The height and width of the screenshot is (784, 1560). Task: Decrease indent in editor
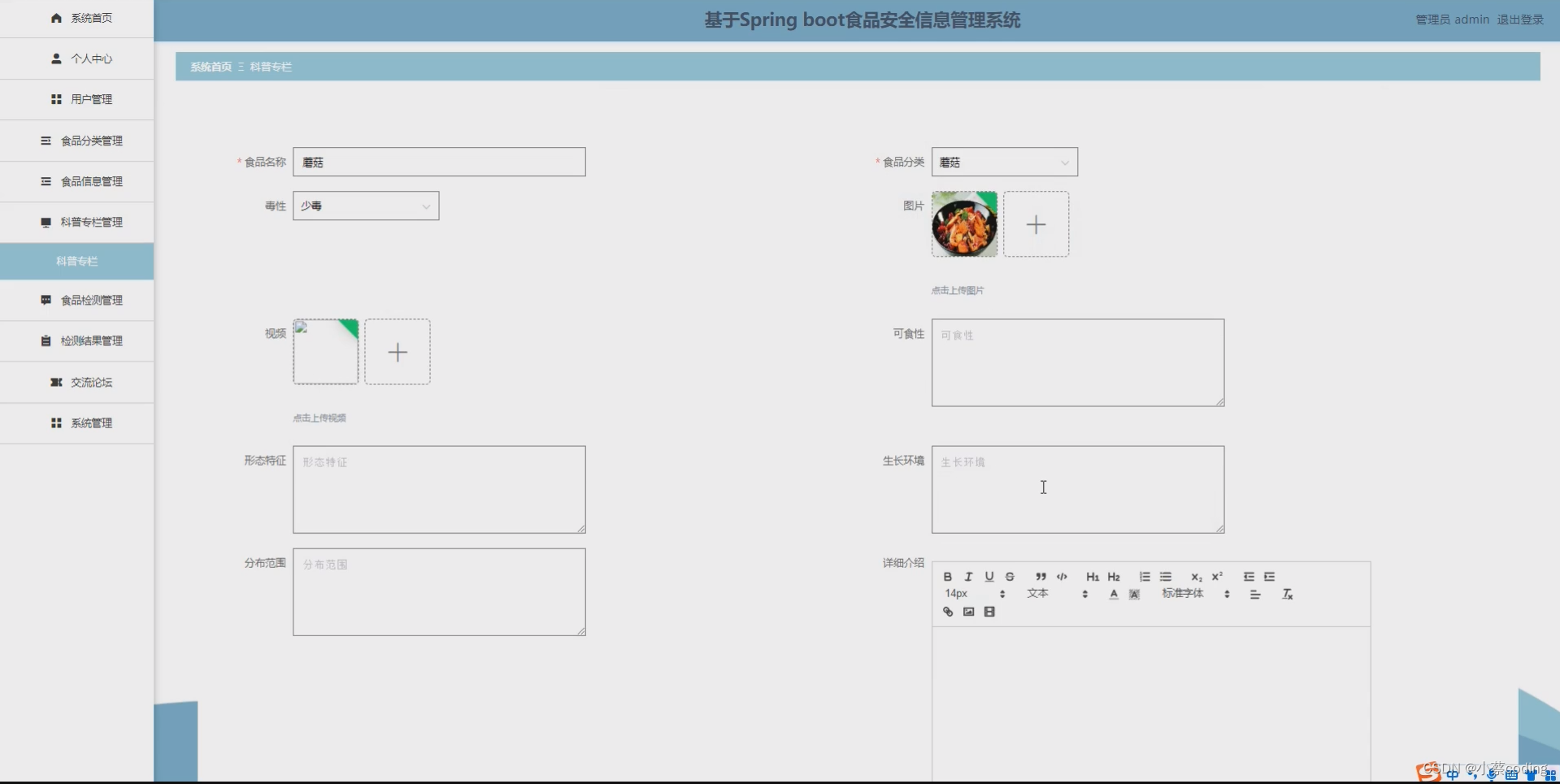(1249, 577)
